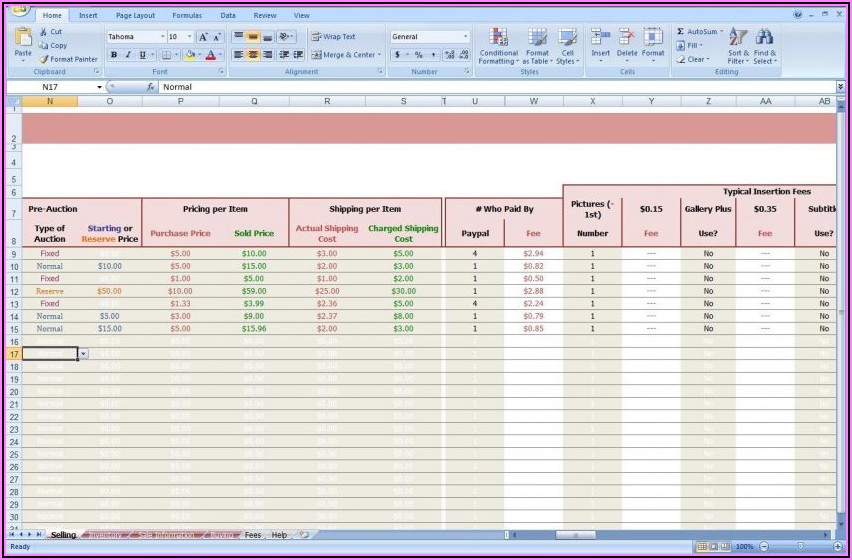
Task: Click the Cut button
Action: coord(51,32)
